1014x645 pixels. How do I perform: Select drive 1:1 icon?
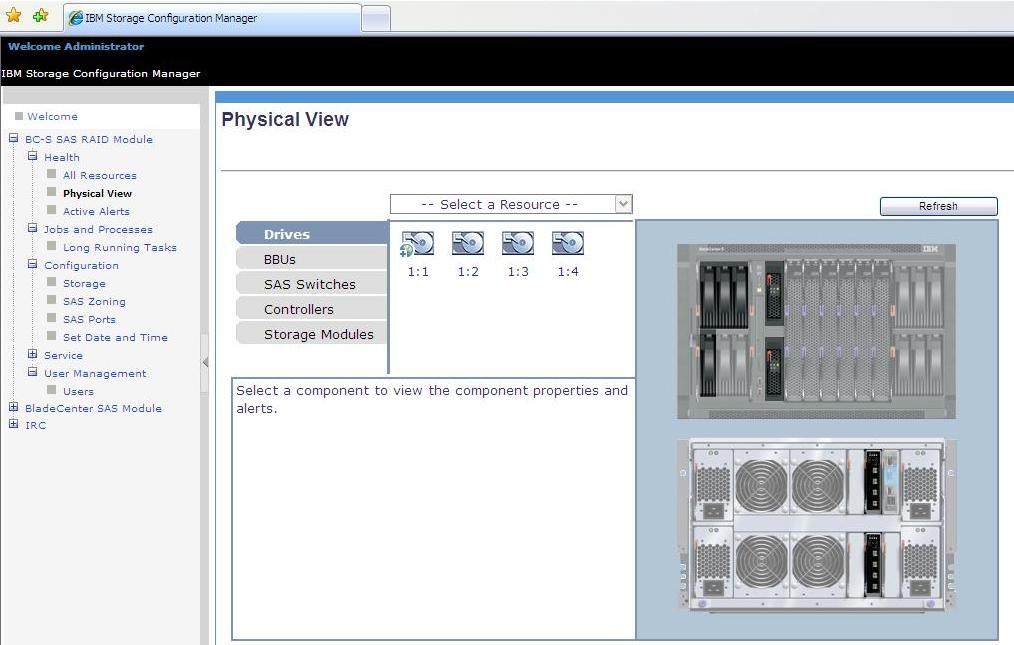click(418, 244)
